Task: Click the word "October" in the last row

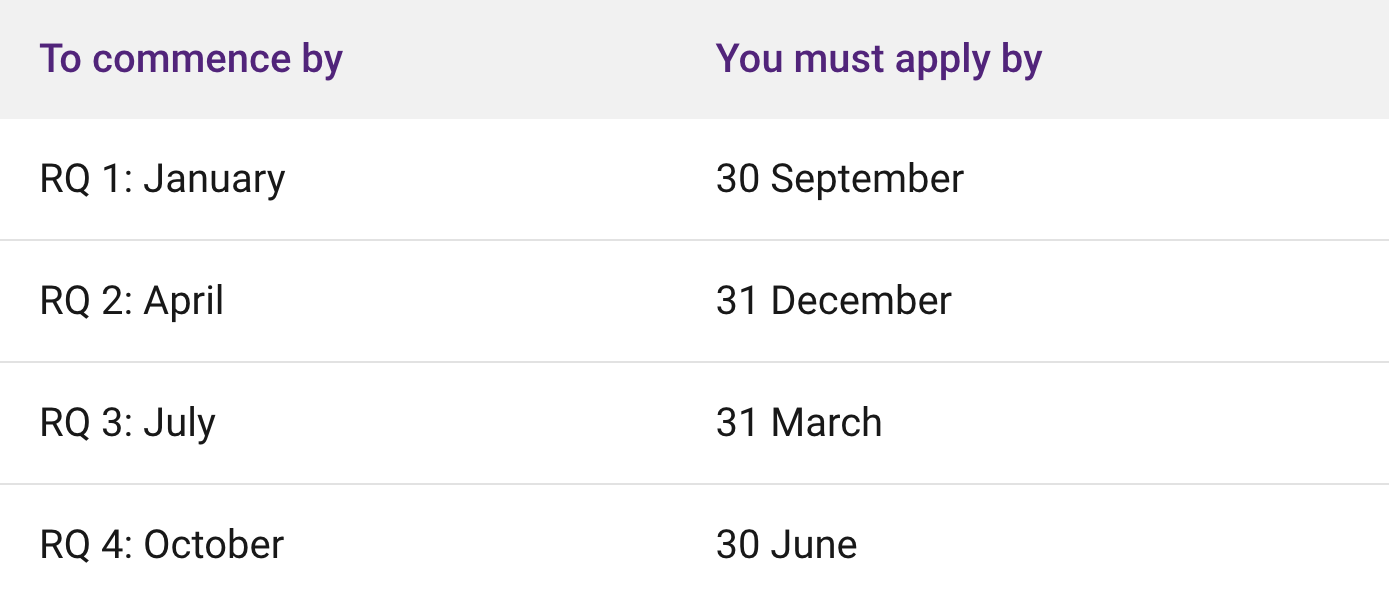Action: [214, 545]
